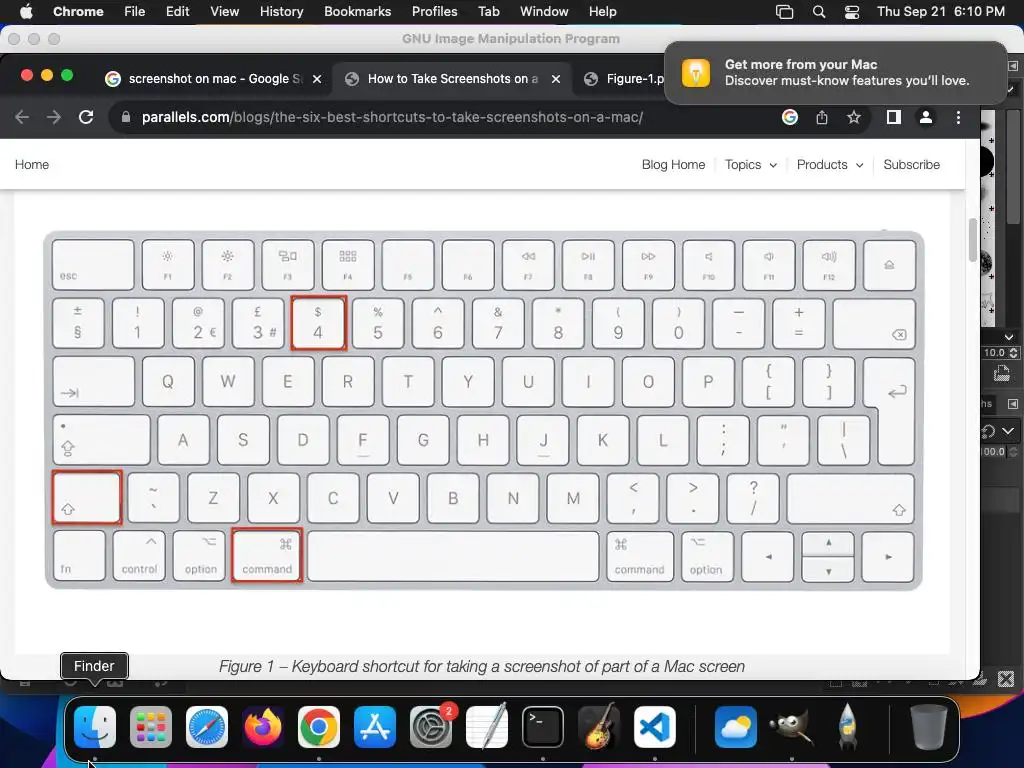1024x768 pixels.
Task: Click GIMP's delete icon at bottom right
Action: (1006, 679)
